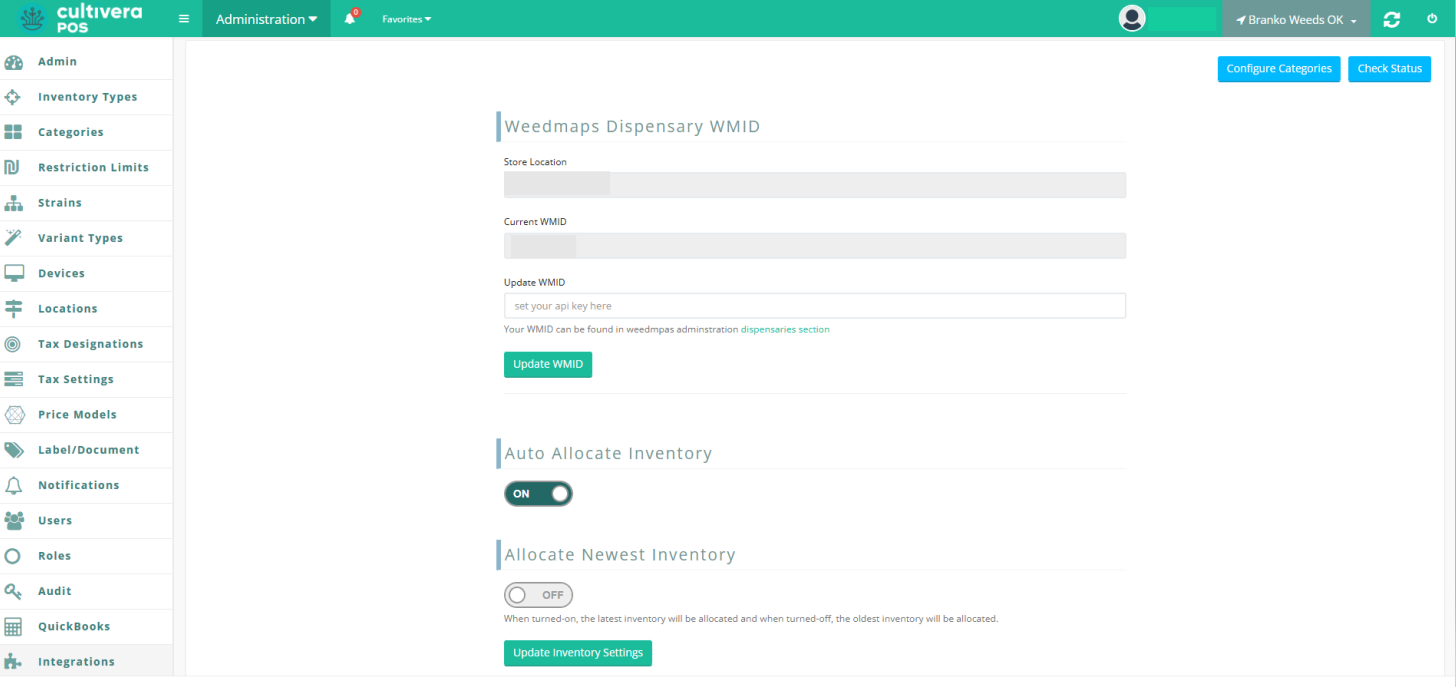Click Update Inventory Settings button
This screenshot has width=1456, height=687.
[578, 653]
